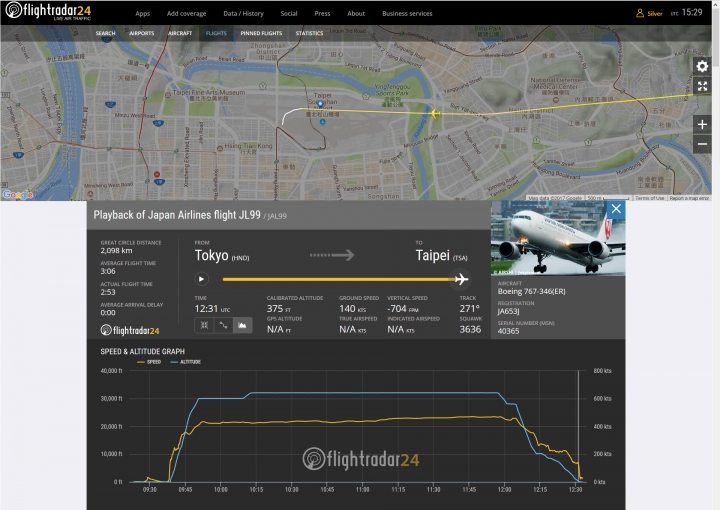
Task: Click Report a map error link
Action: [x=689, y=198]
